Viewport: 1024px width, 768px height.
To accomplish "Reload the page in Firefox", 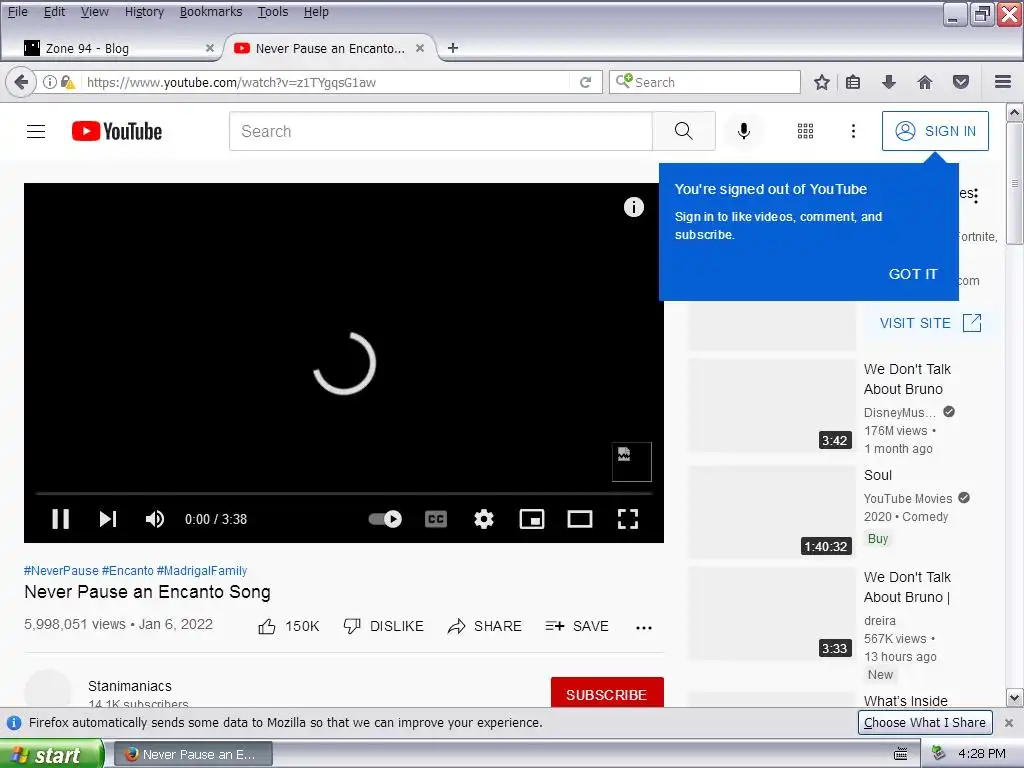I will (586, 82).
